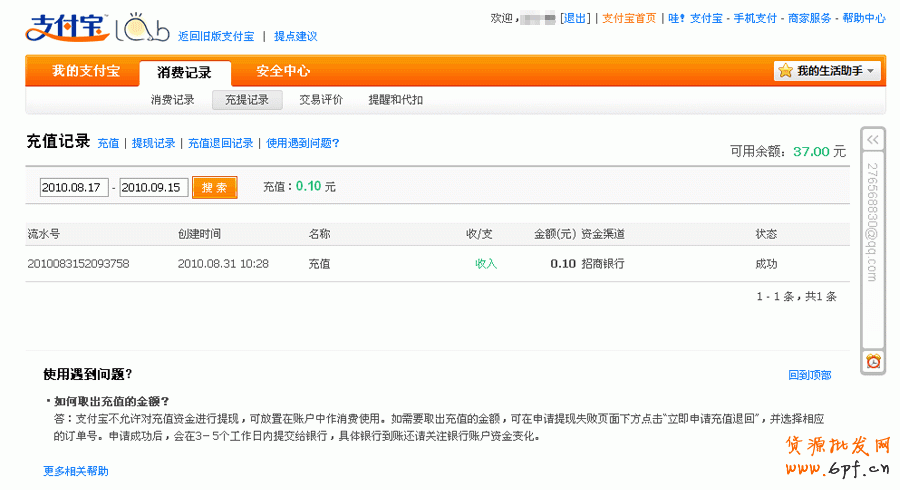Image resolution: width=900 pixels, height=490 pixels.
Task: Click the star icon in 我的生活助手
Action: [785, 71]
